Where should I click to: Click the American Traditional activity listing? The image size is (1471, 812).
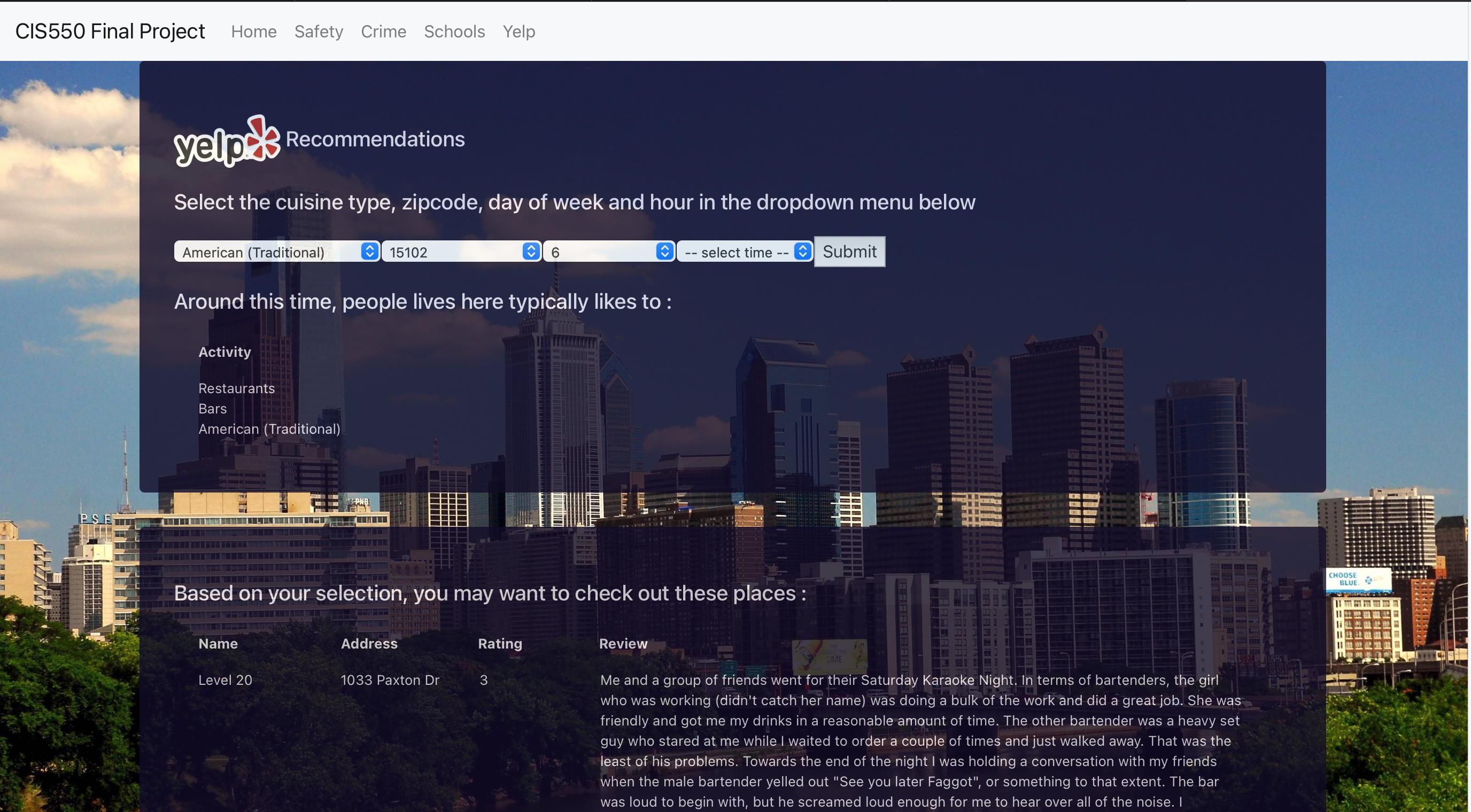[269, 428]
